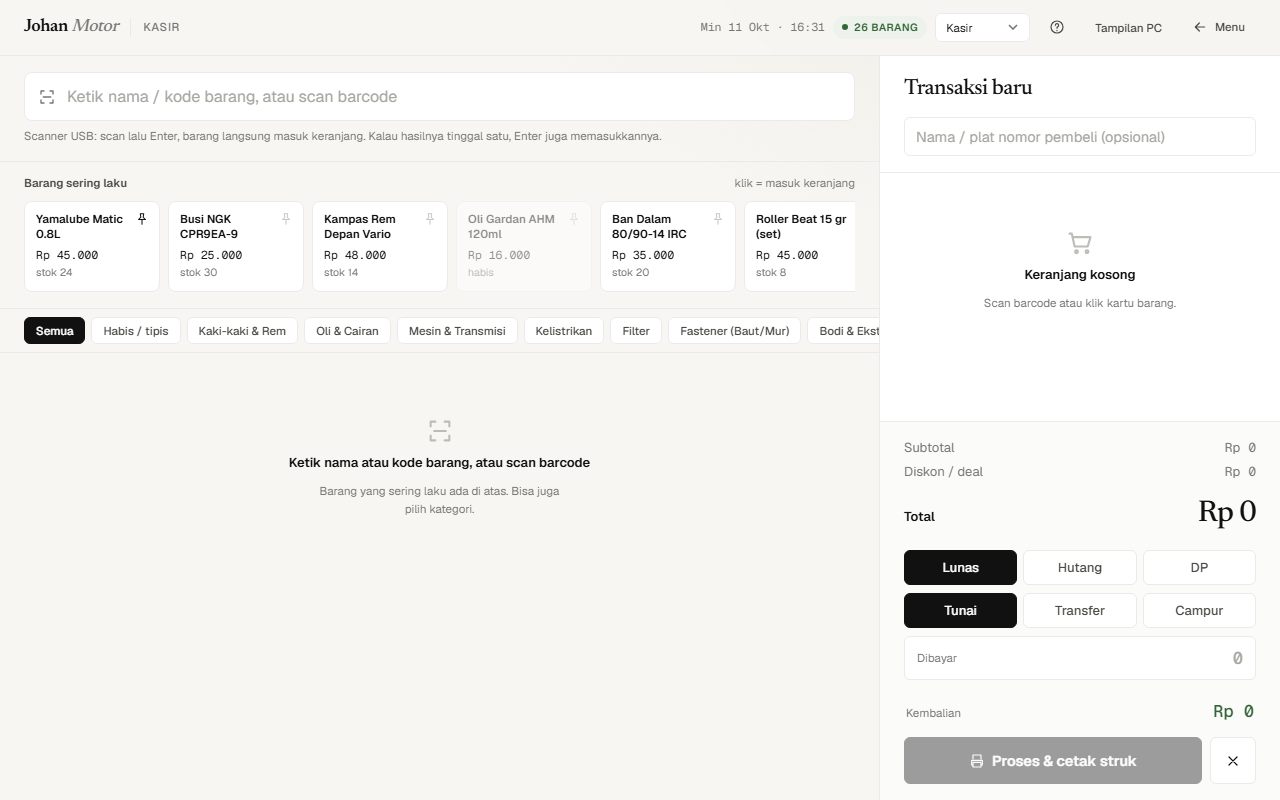The image size is (1280, 800).
Task: Focus the item name or barcode search field
Action: [439, 97]
